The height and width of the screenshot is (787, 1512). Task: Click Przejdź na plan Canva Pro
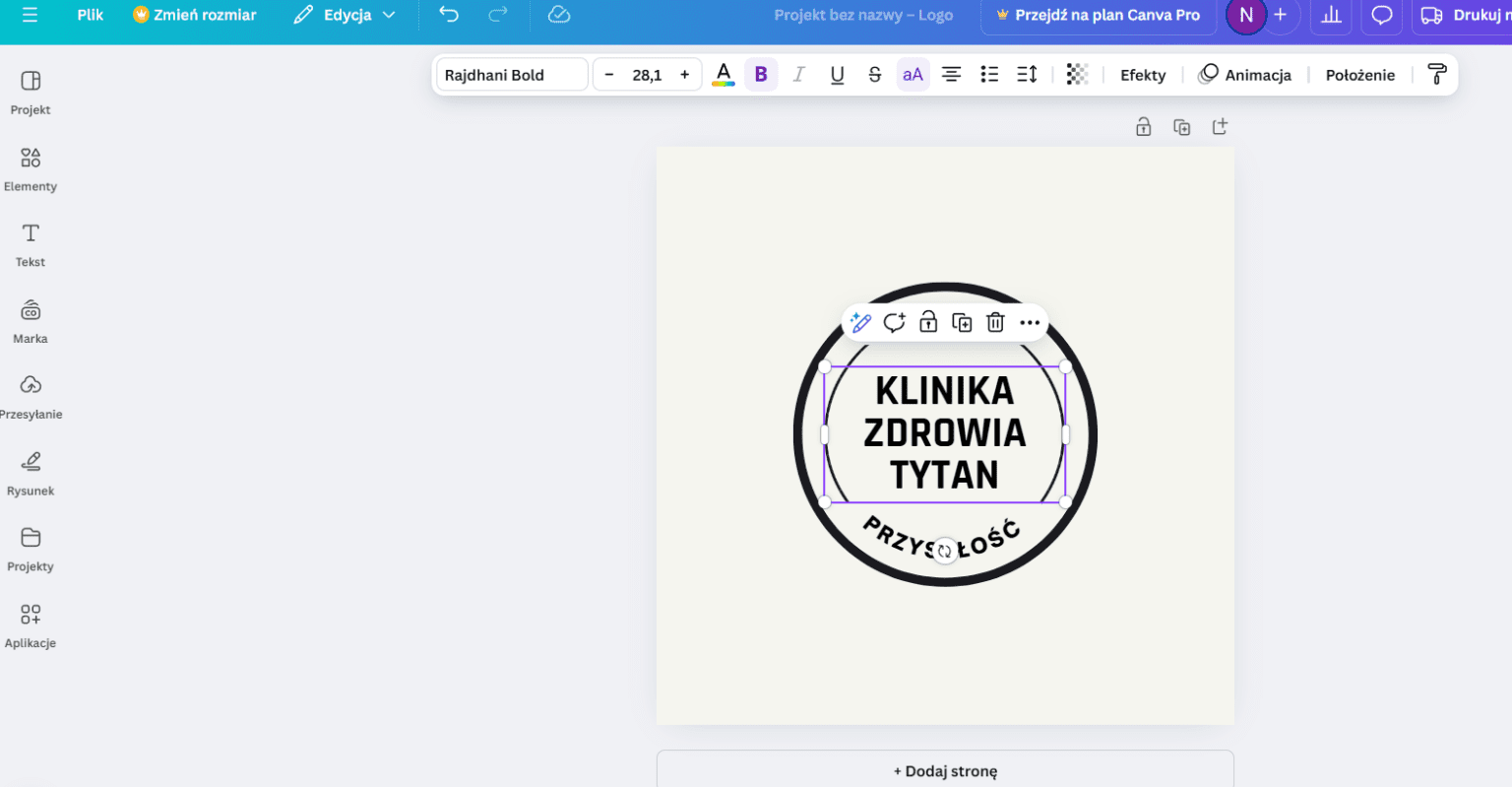pyautogui.click(x=1098, y=15)
